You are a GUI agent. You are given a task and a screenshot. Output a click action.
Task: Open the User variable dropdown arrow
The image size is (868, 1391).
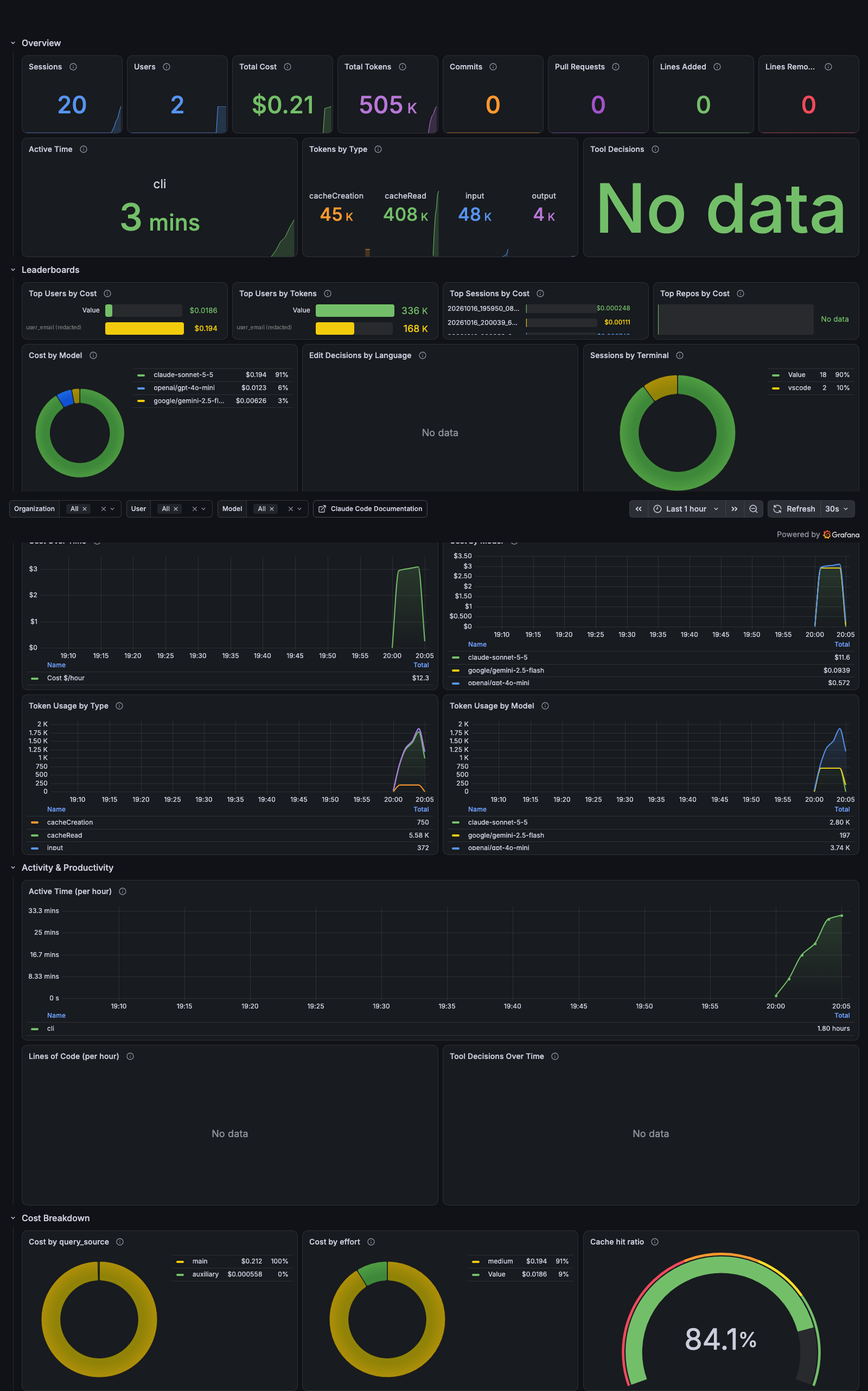203,509
